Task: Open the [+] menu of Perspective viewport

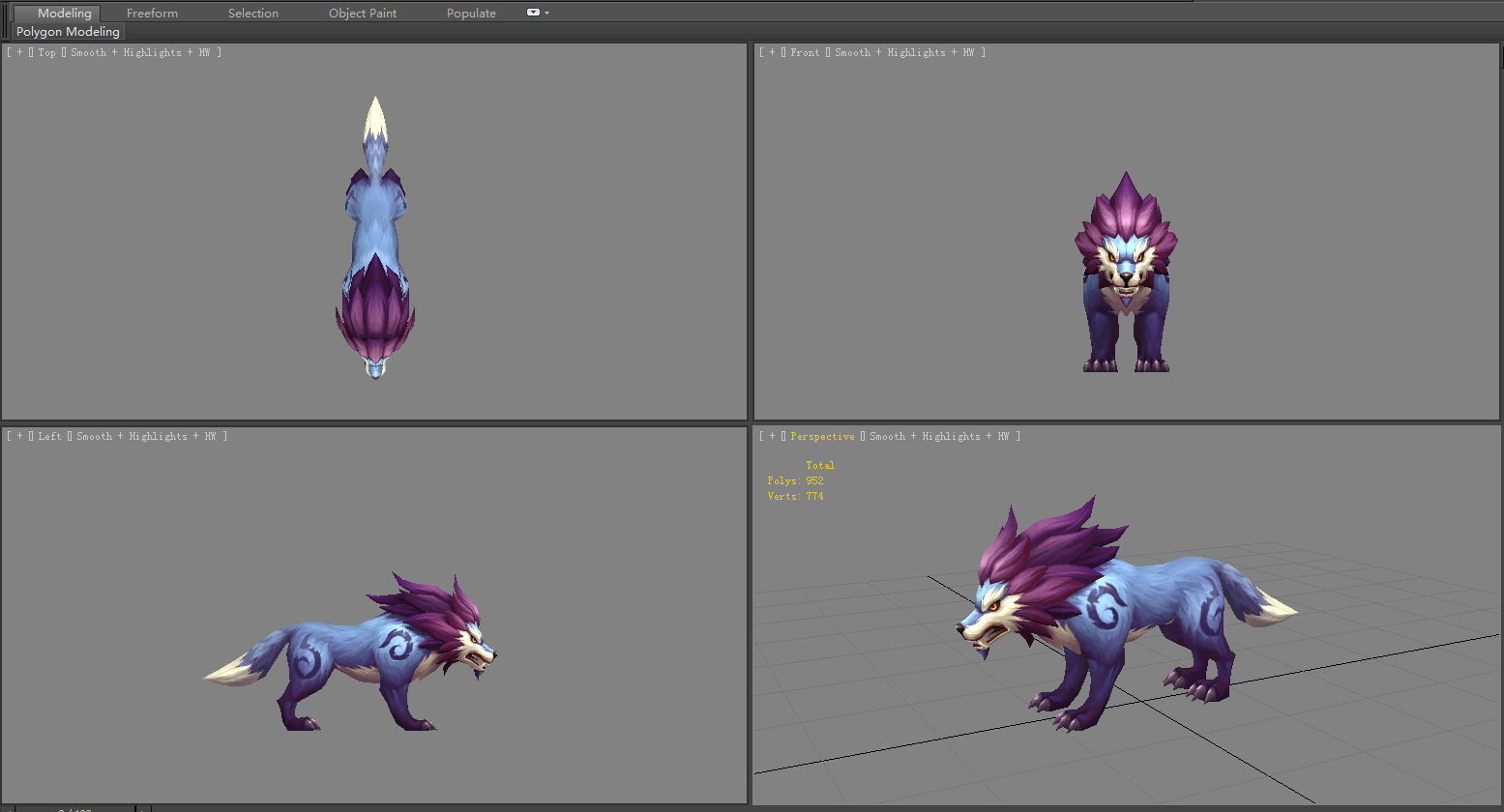Action: click(x=772, y=436)
